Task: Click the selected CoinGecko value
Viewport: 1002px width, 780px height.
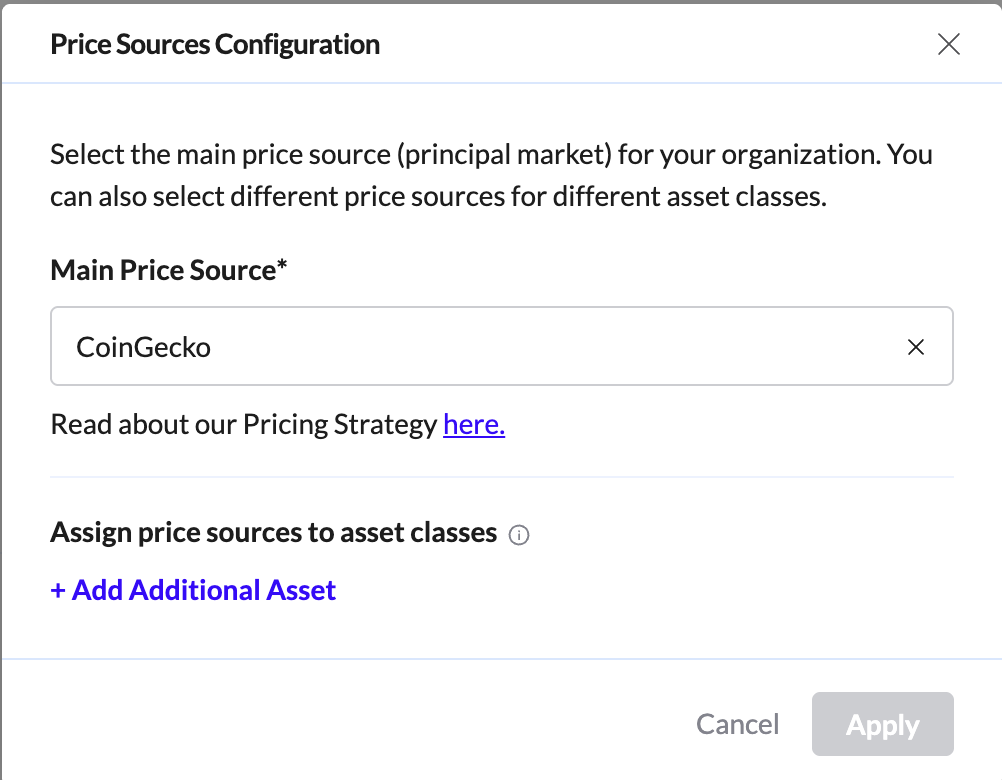Action: tap(144, 347)
